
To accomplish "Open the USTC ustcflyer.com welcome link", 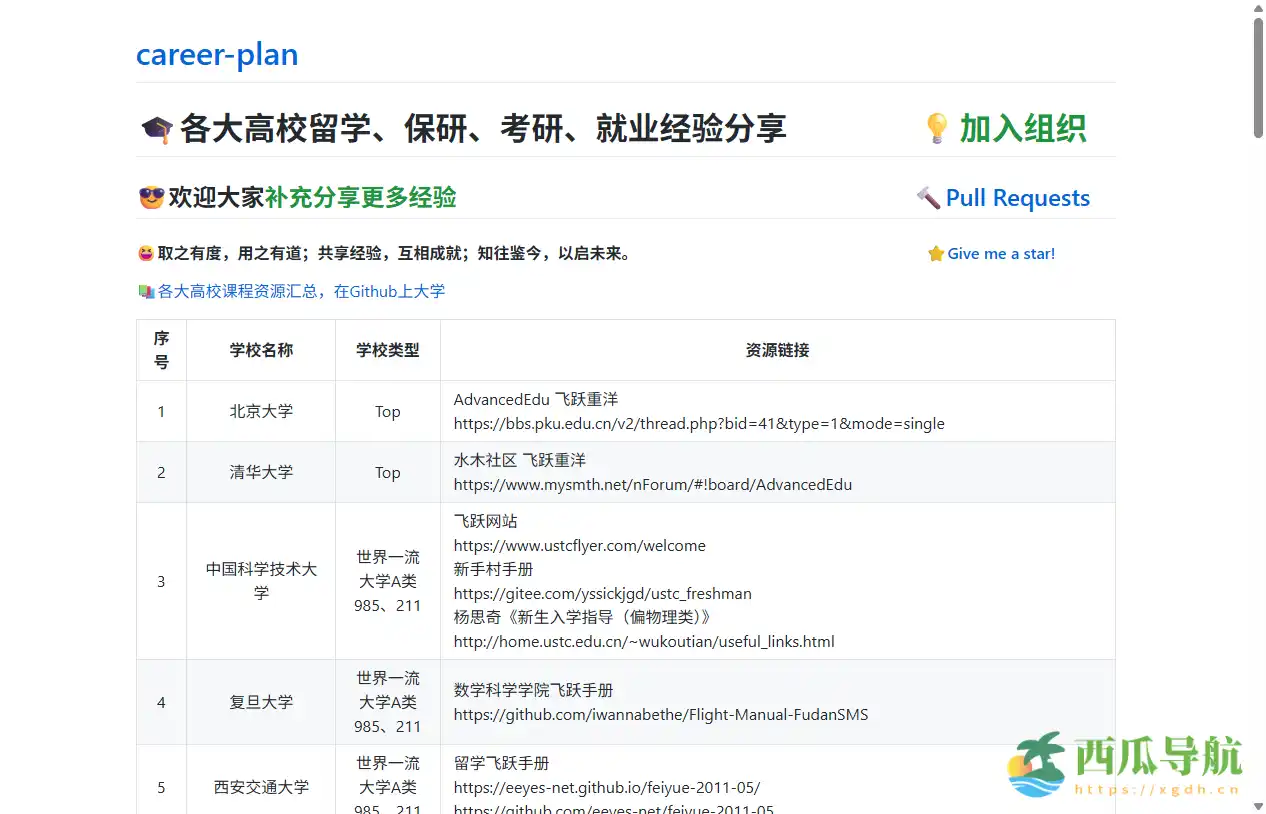I will coord(579,545).
